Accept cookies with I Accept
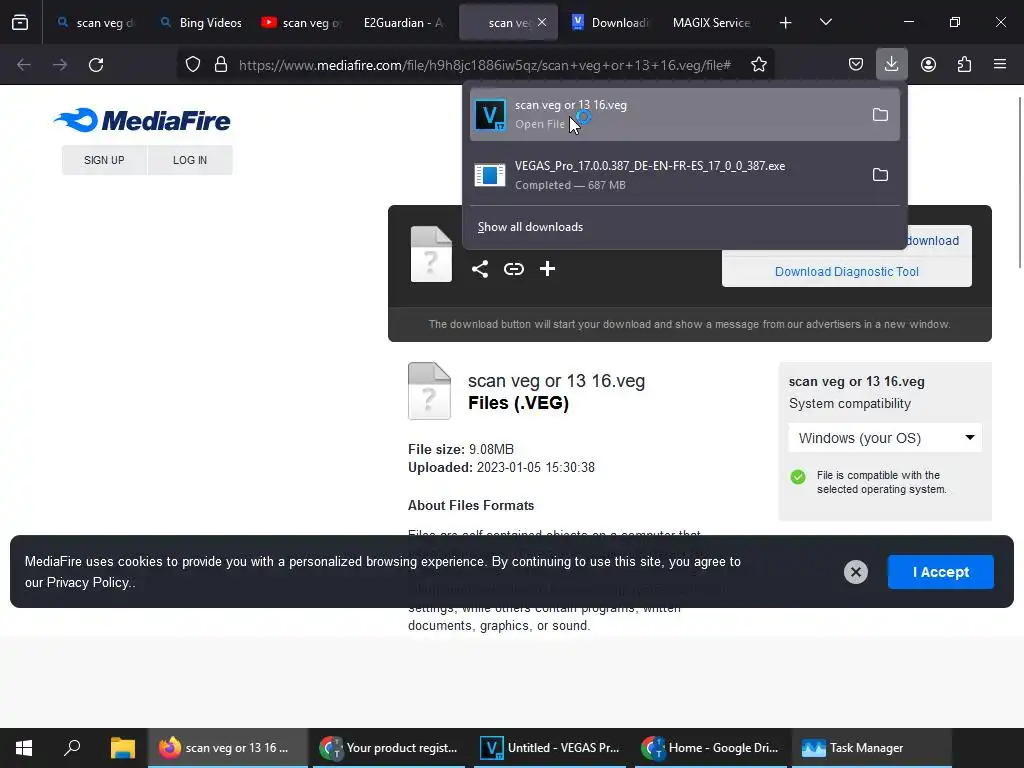 click(940, 572)
